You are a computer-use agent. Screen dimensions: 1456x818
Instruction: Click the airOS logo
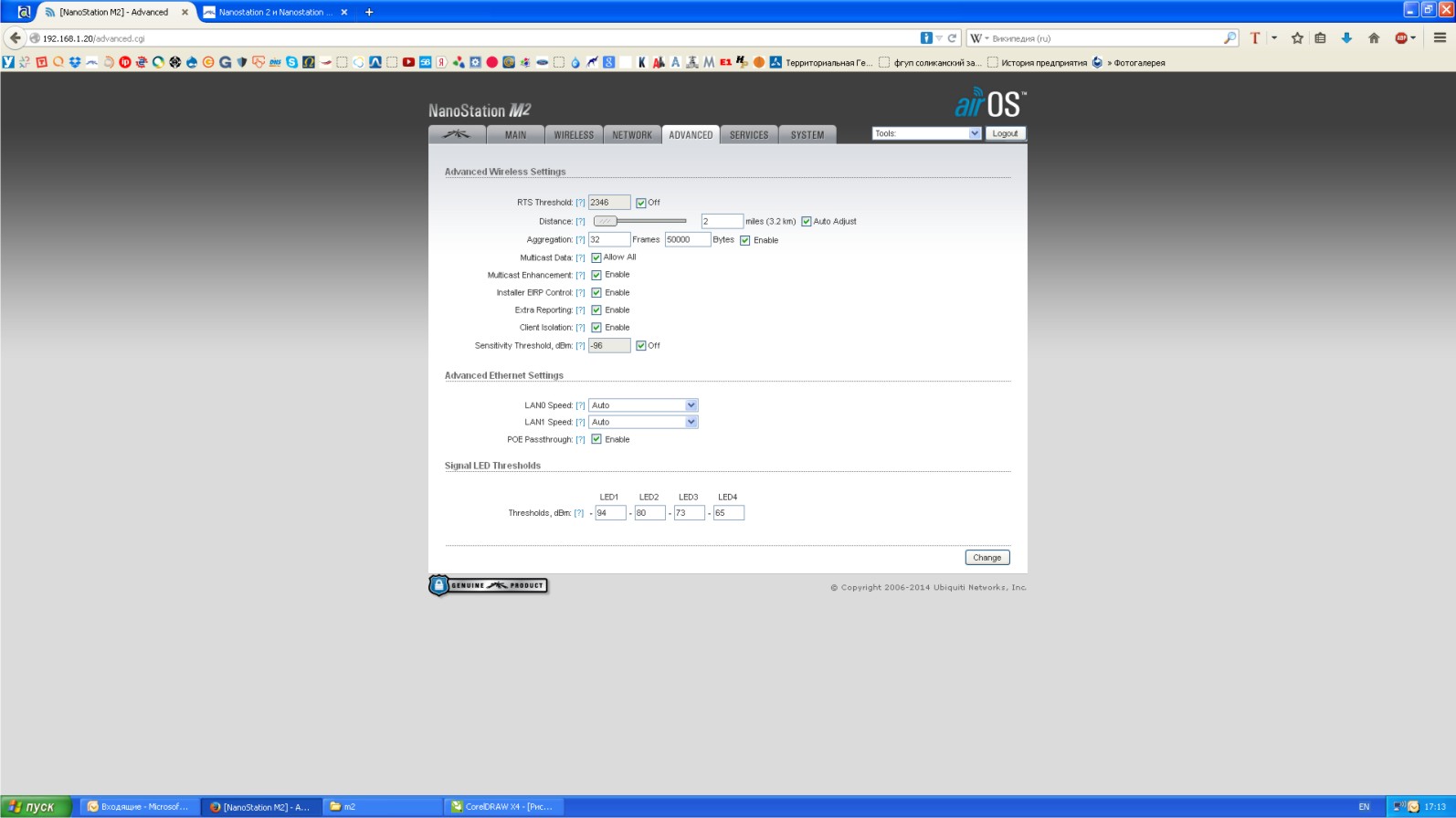click(x=990, y=103)
